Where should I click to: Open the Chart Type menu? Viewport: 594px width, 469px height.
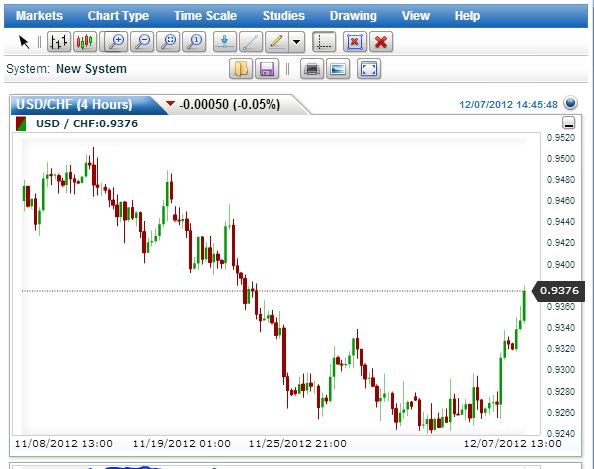[118, 16]
